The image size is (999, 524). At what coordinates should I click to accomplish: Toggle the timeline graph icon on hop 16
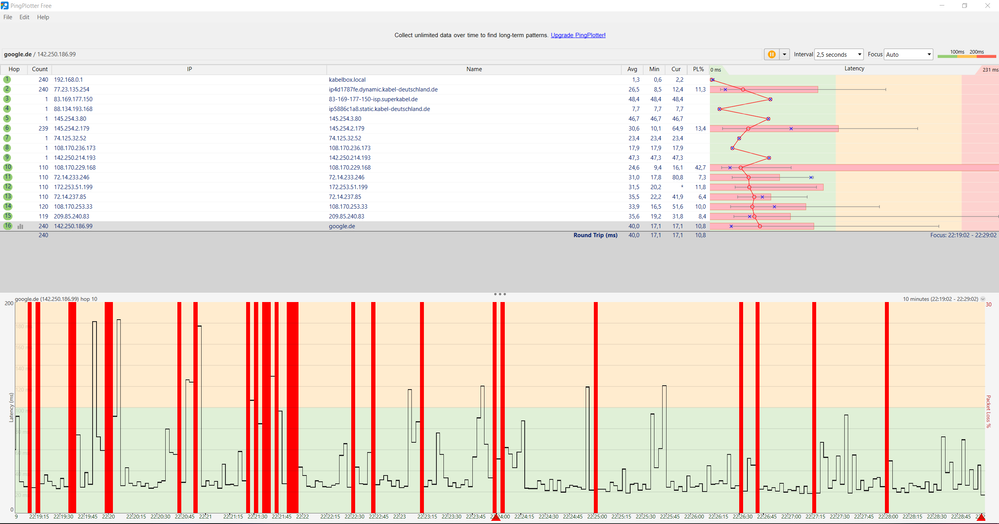[20, 226]
